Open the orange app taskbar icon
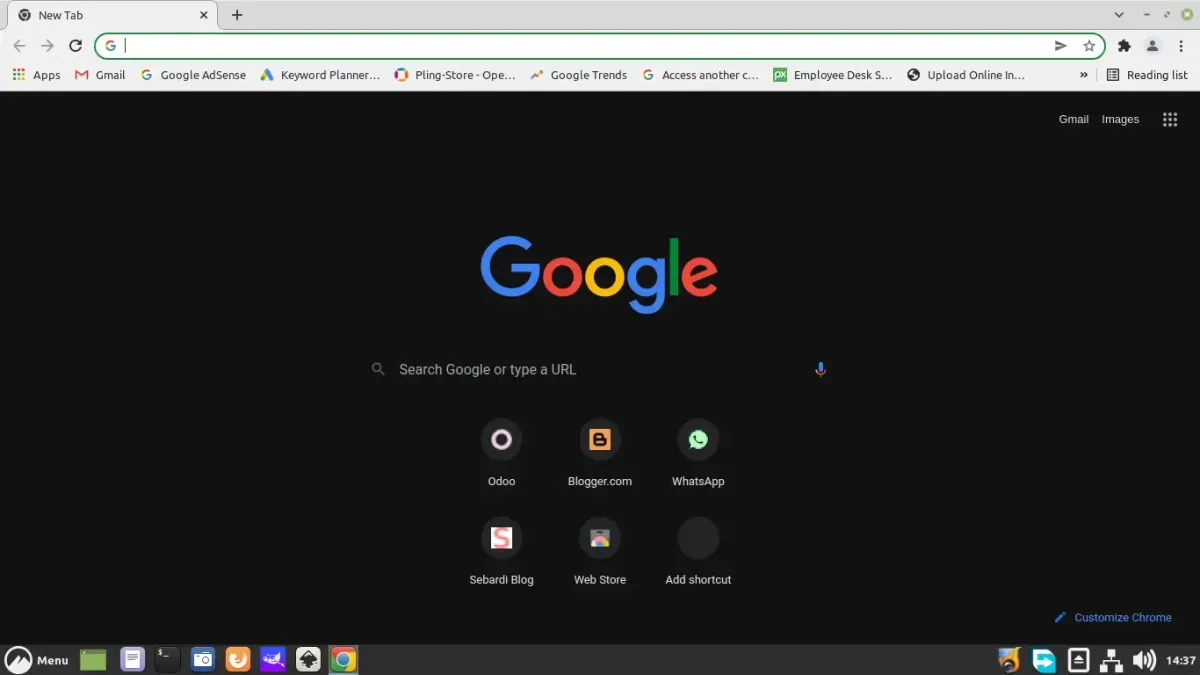This screenshot has width=1200, height=675. coord(238,660)
